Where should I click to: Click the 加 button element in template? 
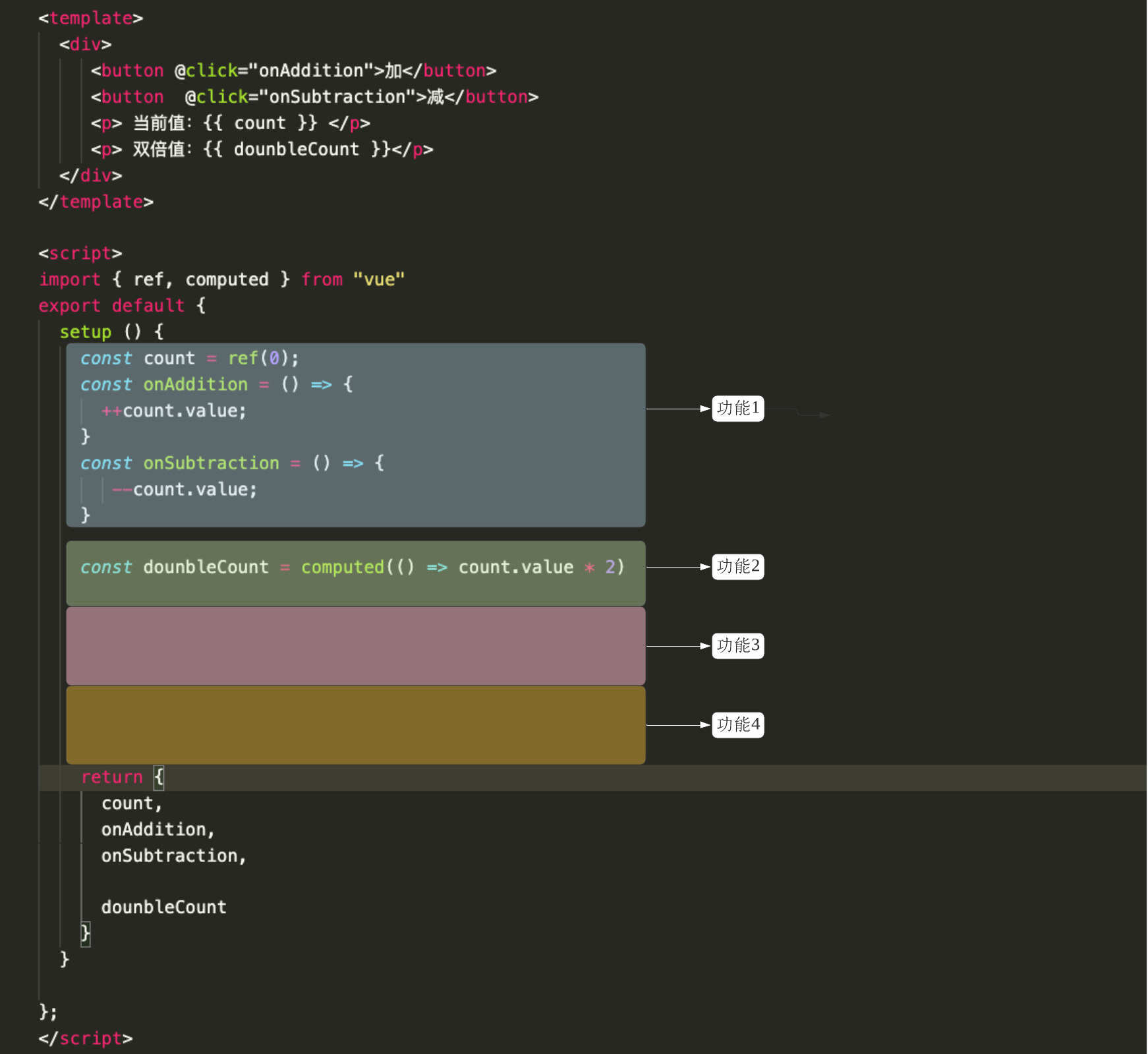click(293, 71)
